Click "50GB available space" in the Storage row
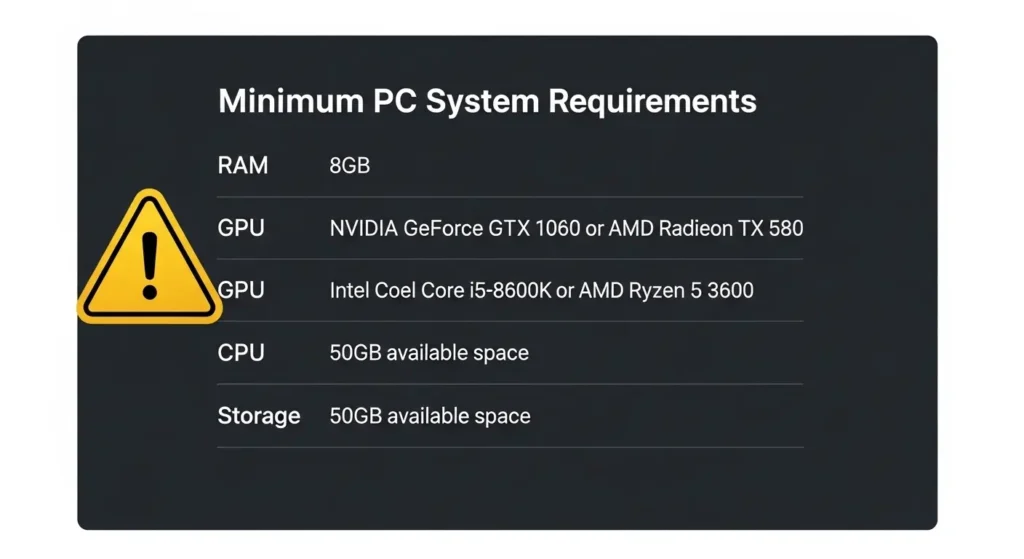This screenshot has width=1024, height=559. [x=429, y=416]
